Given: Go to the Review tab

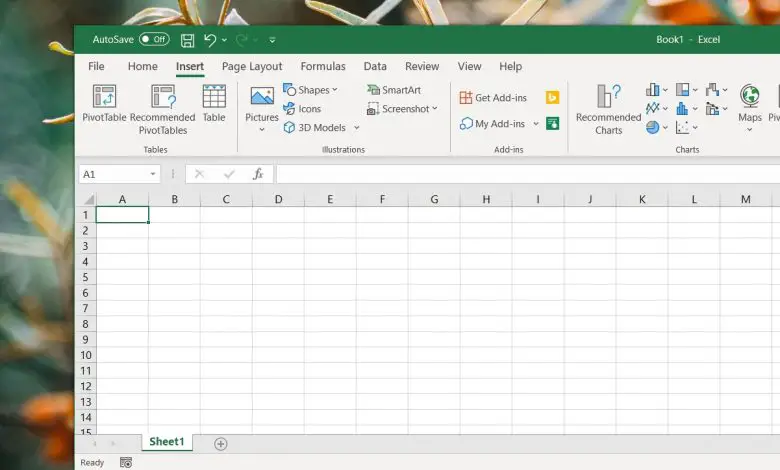Looking at the screenshot, I should click(x=422, y=66).
